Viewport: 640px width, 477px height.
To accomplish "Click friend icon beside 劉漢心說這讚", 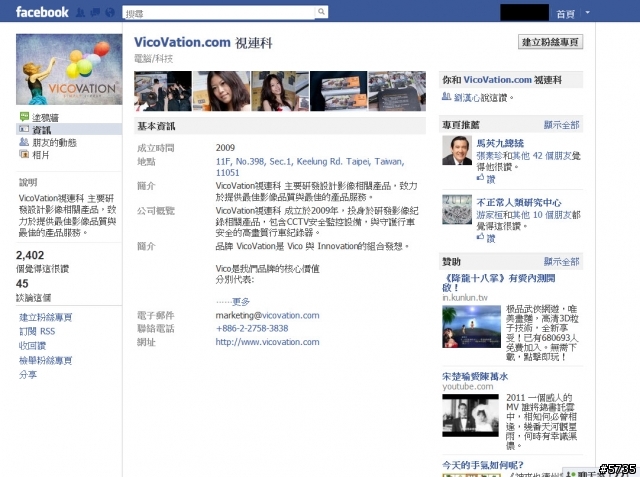I will pyautogui.click(x=447, y=97).
